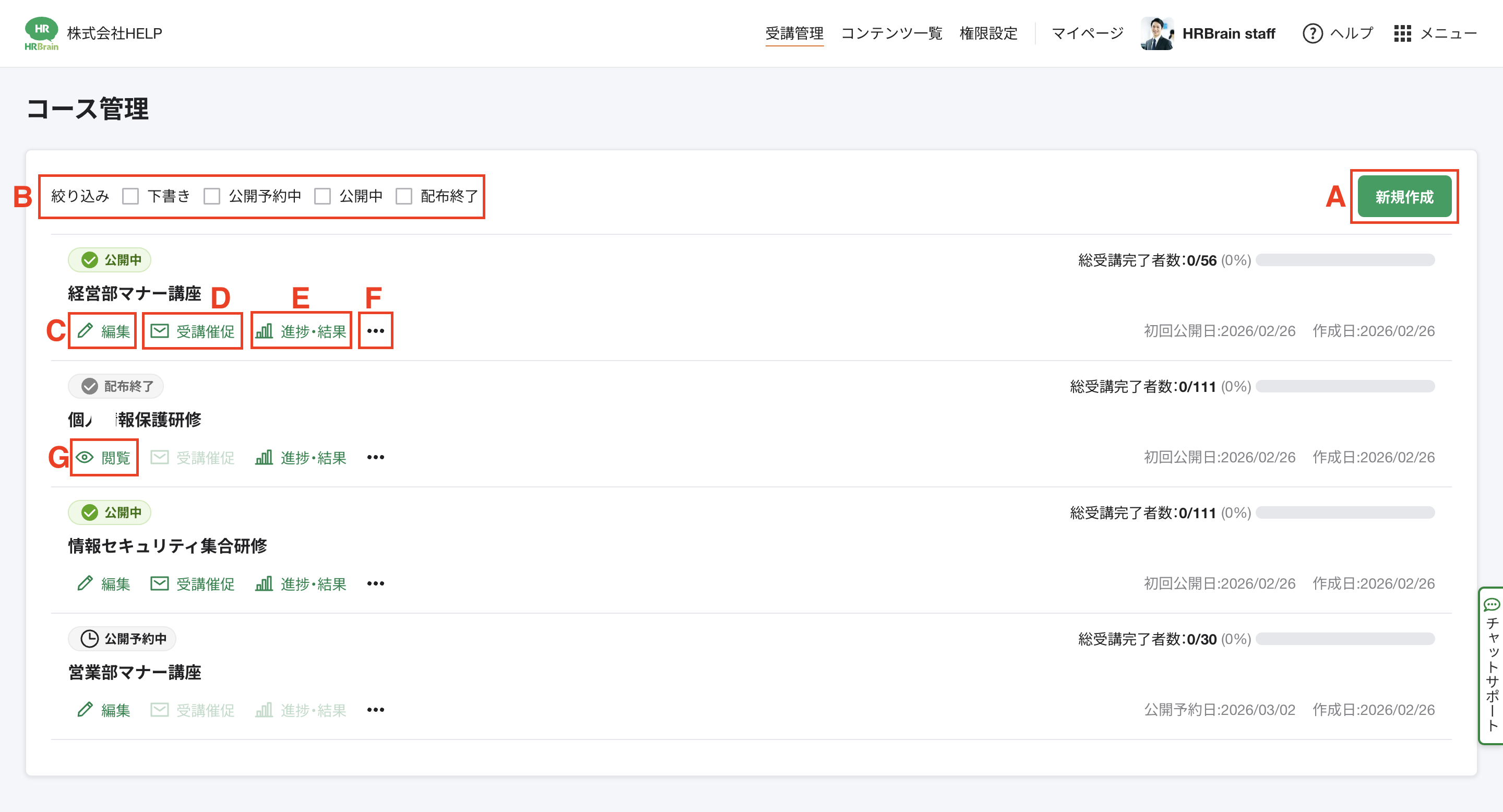1503x812 pixels.
Task: Click the green 新規作成 button
Action: 1404,197
